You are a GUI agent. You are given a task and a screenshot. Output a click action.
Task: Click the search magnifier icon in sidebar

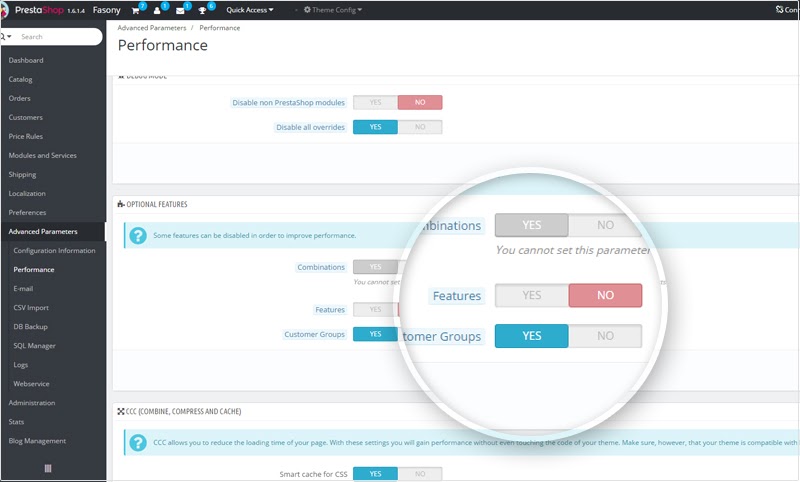[x=5, y=37]
